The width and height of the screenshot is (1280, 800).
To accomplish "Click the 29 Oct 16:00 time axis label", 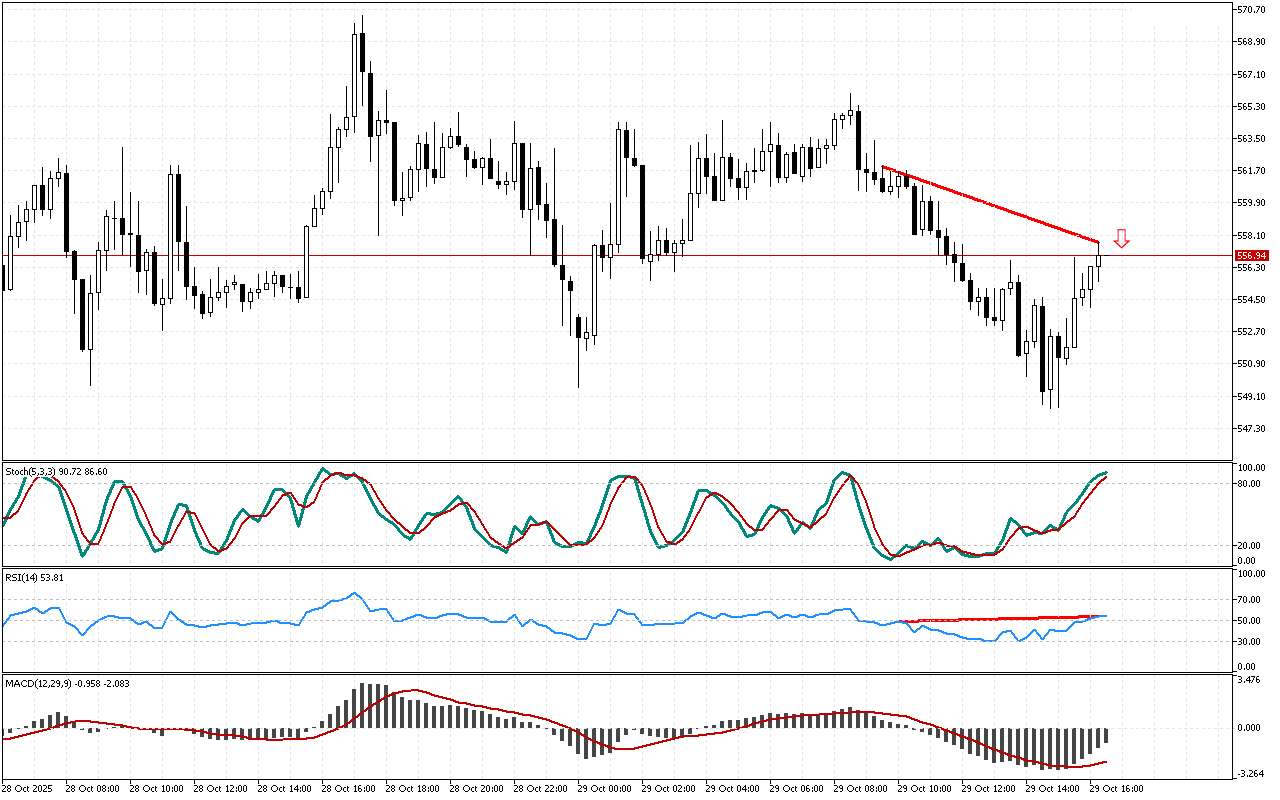I will tap(1118, 789).
